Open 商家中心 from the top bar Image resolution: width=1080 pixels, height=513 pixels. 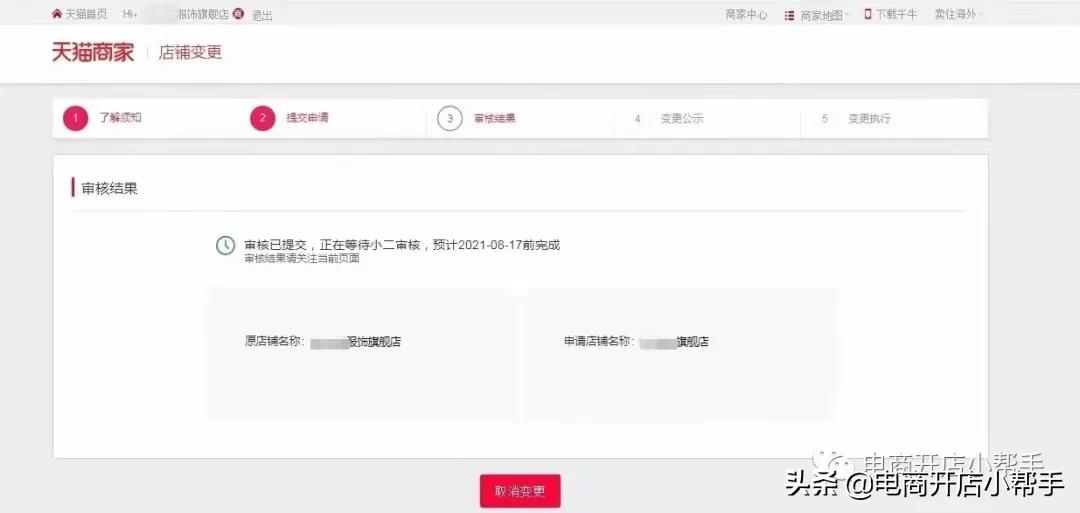point(746,14)
